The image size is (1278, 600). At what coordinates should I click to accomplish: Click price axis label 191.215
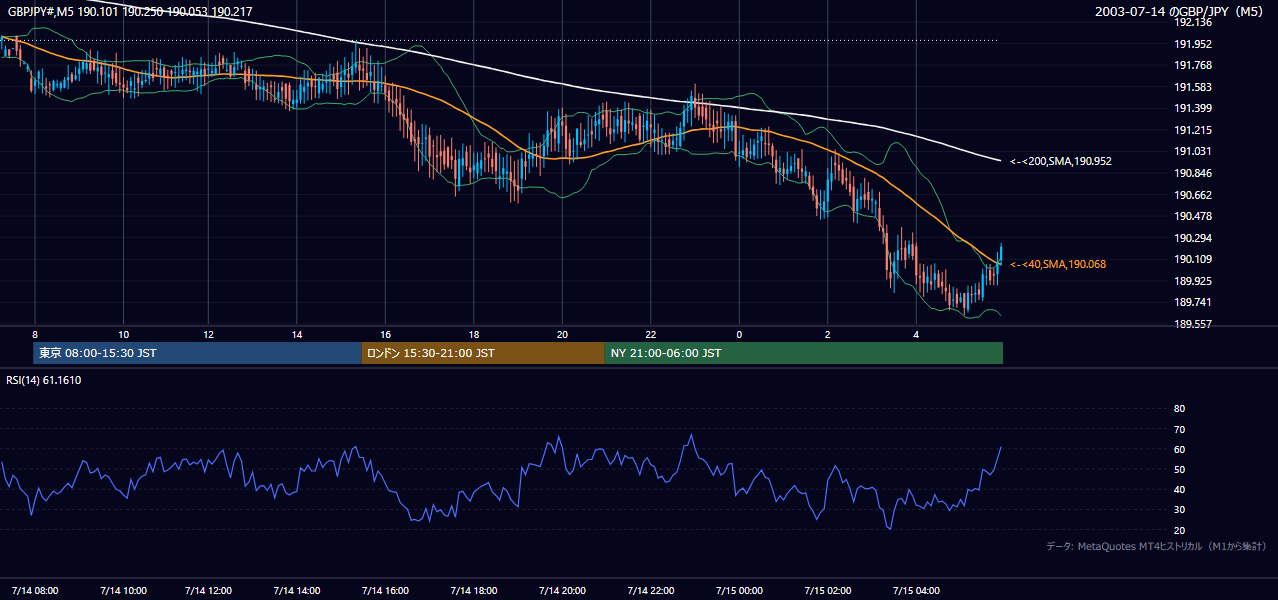coord(1193,130)
